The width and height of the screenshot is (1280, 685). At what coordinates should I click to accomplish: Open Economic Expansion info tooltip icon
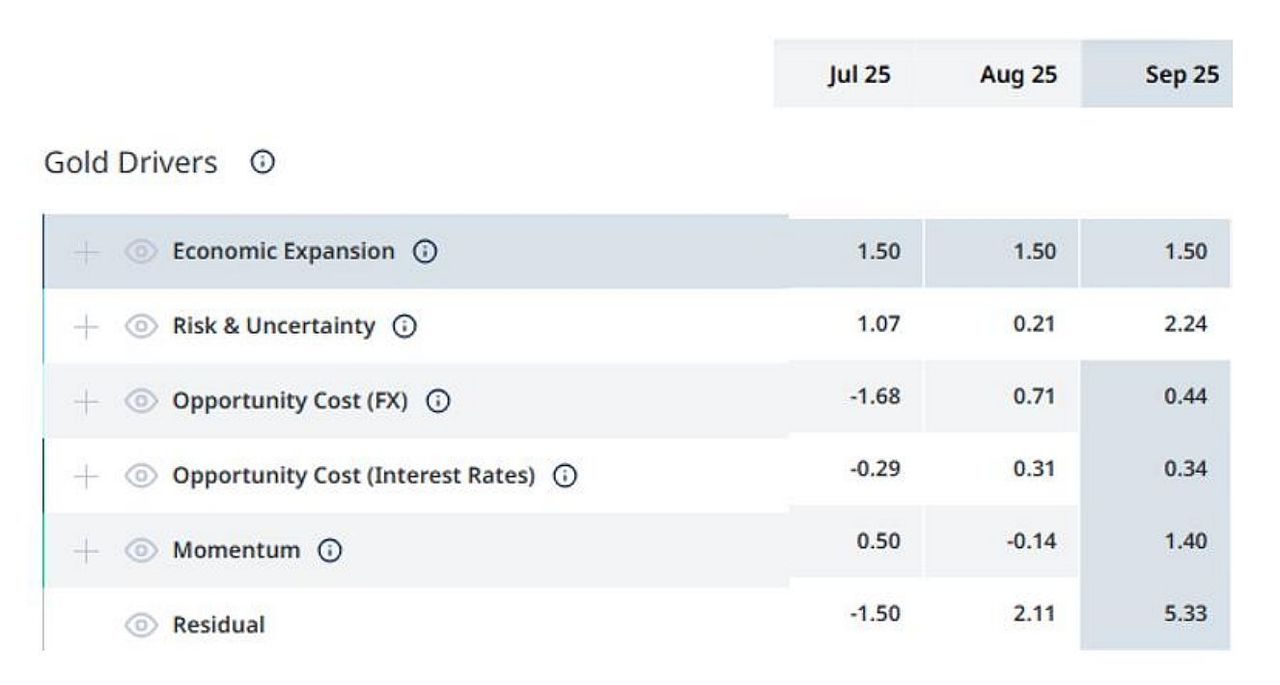tap(425, 252)
